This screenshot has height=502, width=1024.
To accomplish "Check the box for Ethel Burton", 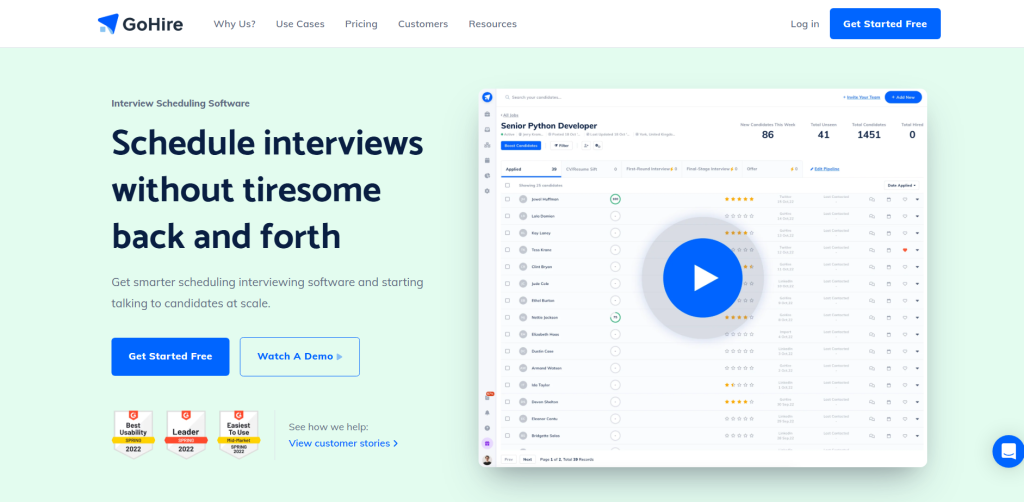I will tap(507, 300).
